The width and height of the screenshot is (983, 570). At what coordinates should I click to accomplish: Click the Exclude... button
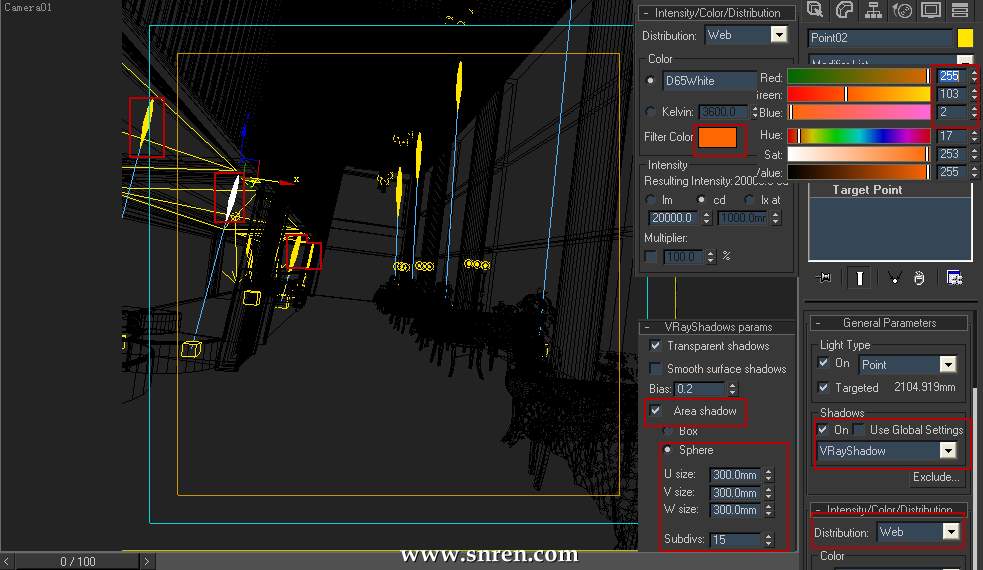tap(935, 477)
